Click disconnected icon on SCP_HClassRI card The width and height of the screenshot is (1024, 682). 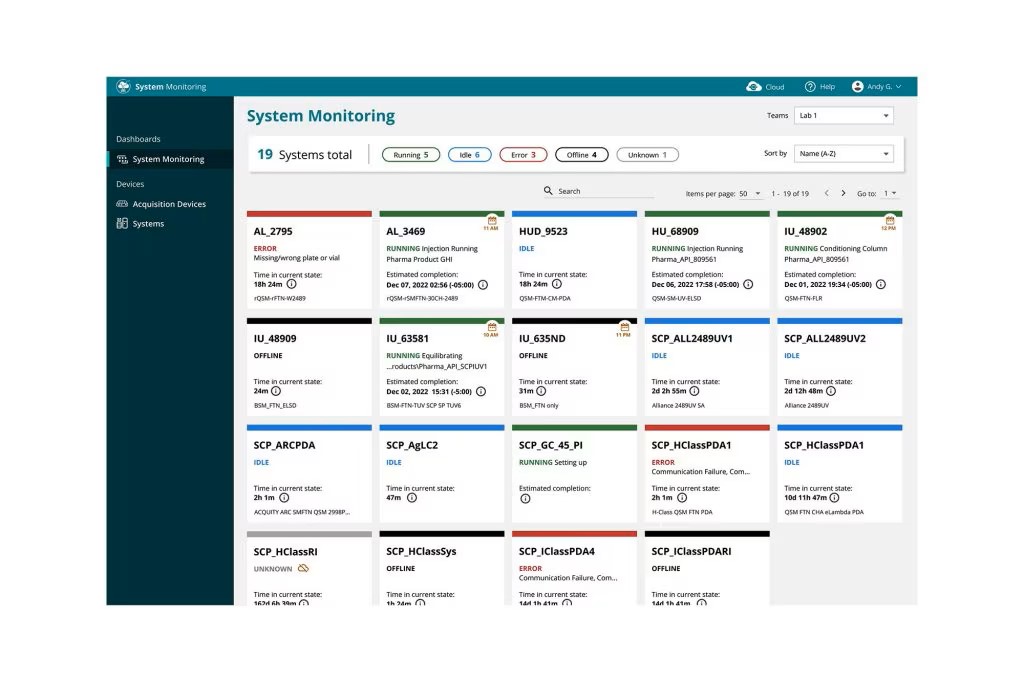pos(303,568)
